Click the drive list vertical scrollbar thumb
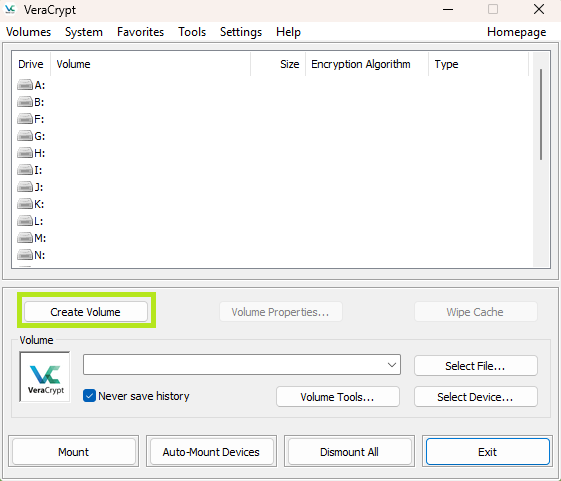561x481 pixels. coord(541,115)
